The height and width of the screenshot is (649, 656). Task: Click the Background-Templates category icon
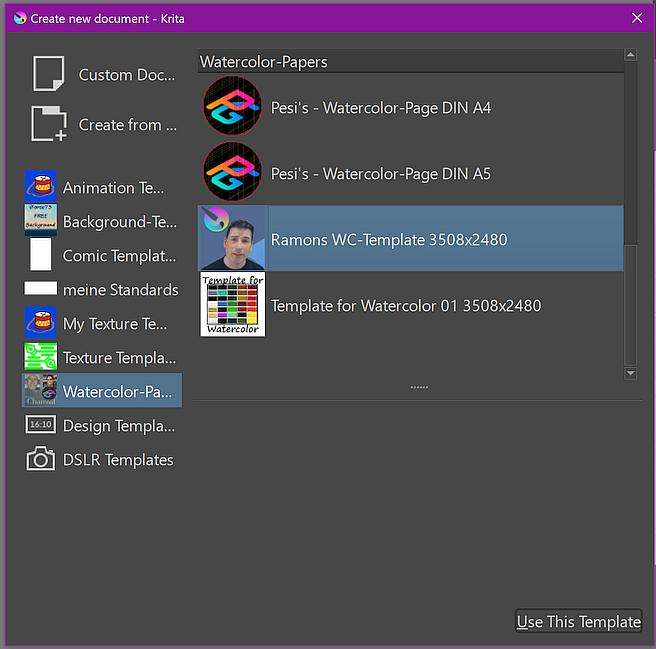(40, 221)
